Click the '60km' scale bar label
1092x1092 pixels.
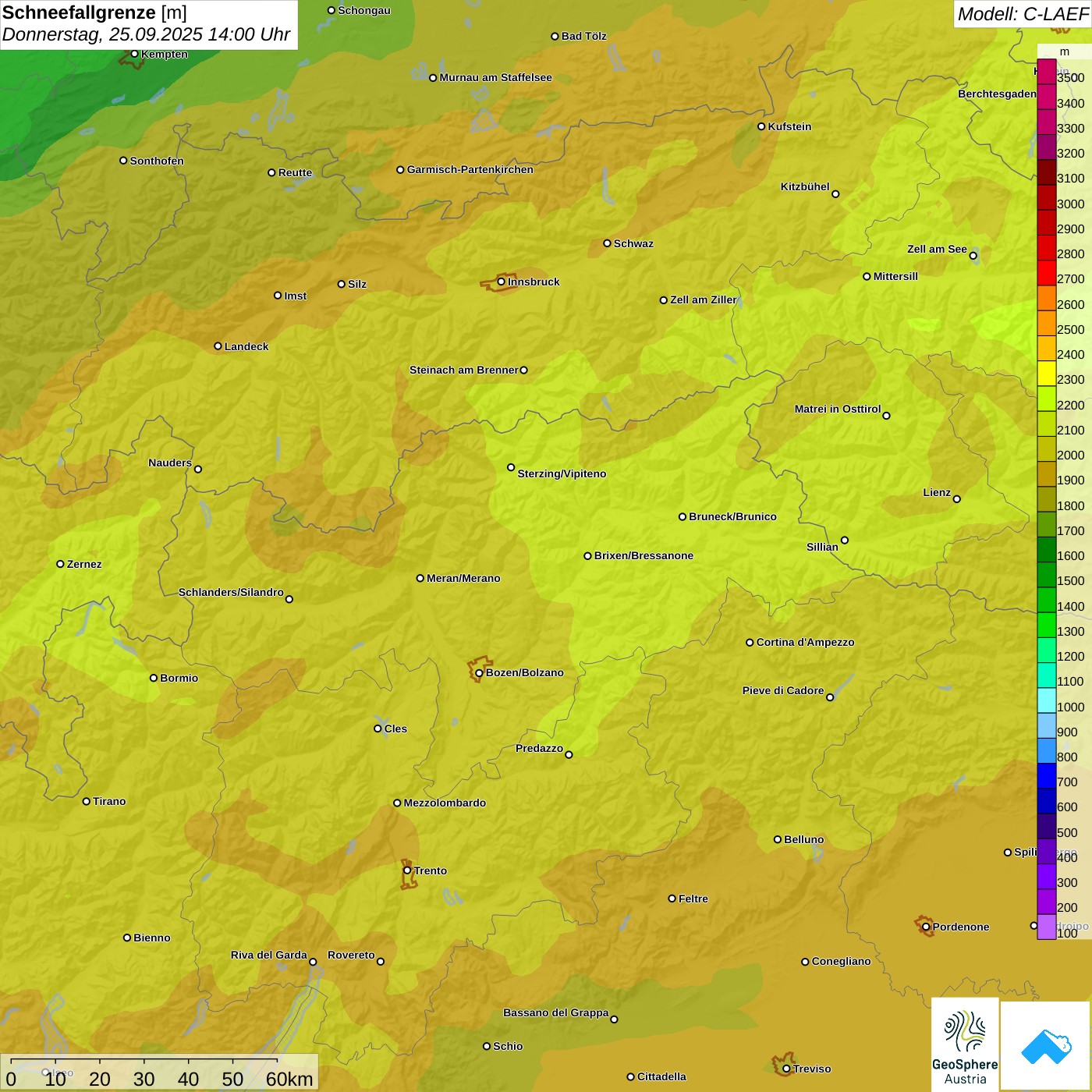click(289, 1079)
